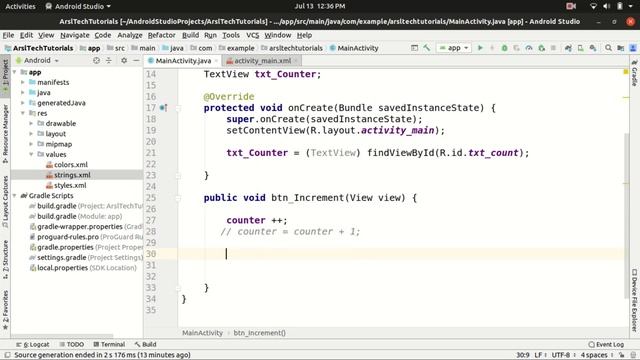640x360 pixels.
Task: Open the Project Structure folder icon
Action: click(x=620, y=48)
